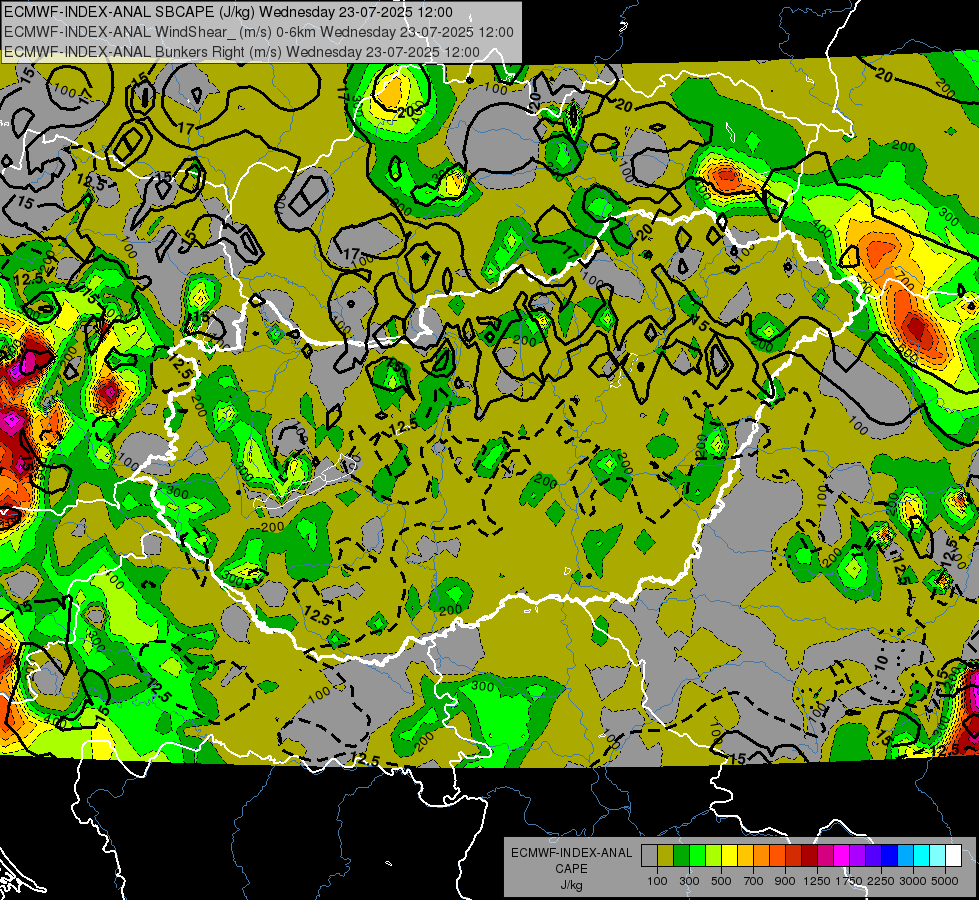Pick the white swatch at the legend end

pos(953,855)
